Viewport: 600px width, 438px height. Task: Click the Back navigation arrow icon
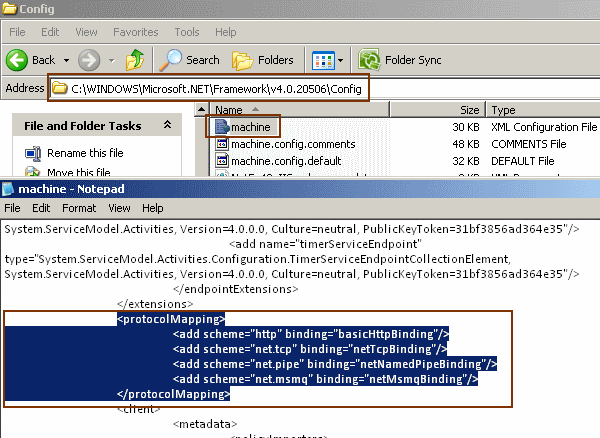[x=18, y=60]
